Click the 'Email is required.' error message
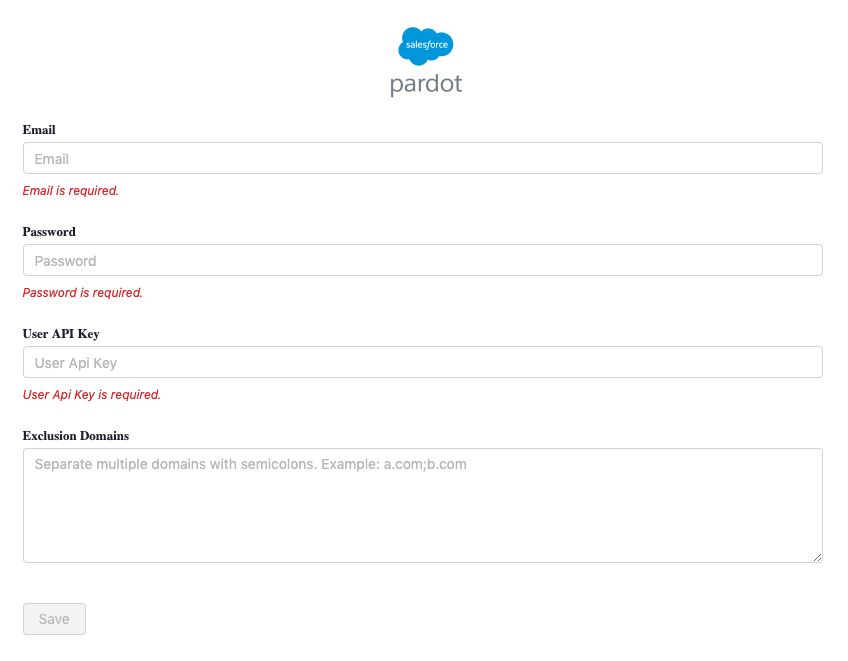 pyautogui.click(x=70, y=191)
